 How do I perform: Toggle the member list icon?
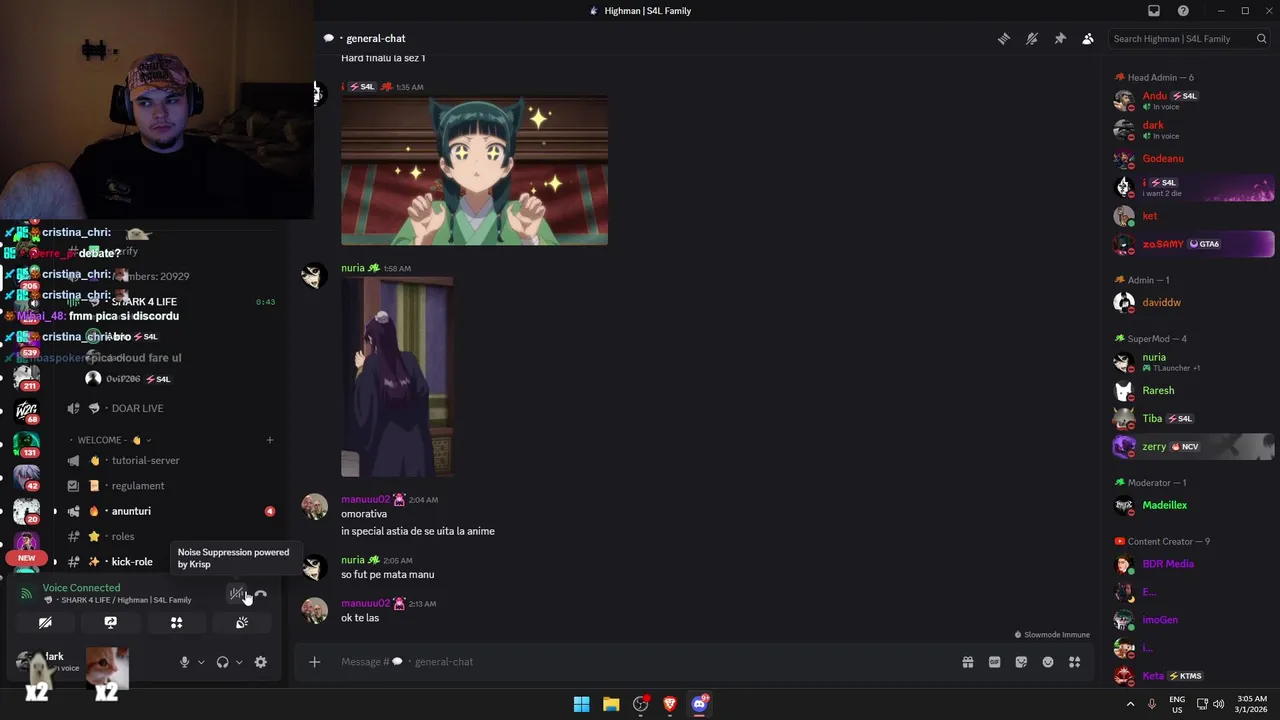tap(1088, 39)
